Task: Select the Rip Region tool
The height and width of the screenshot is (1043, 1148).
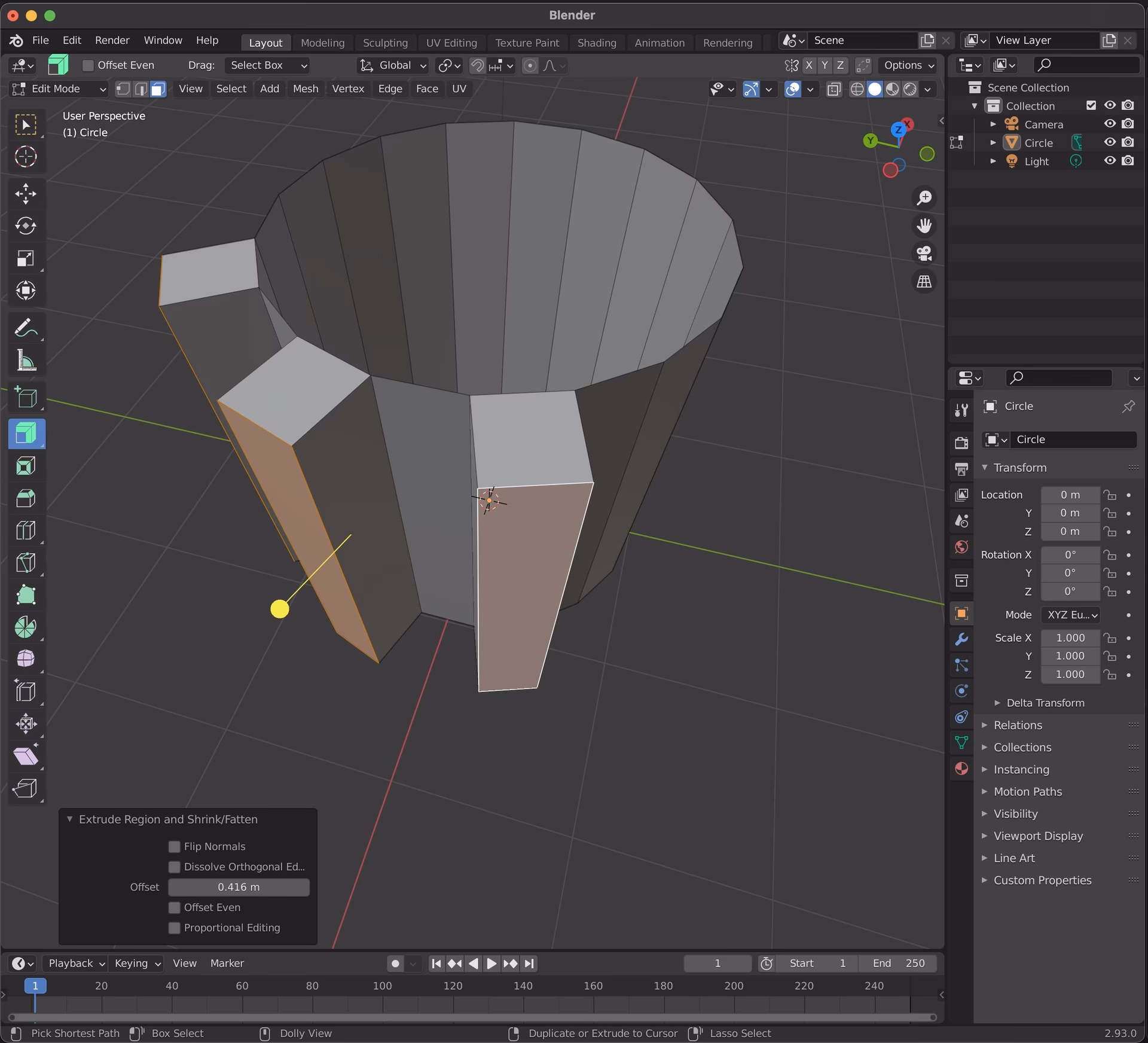Action: tap(26, 788)
